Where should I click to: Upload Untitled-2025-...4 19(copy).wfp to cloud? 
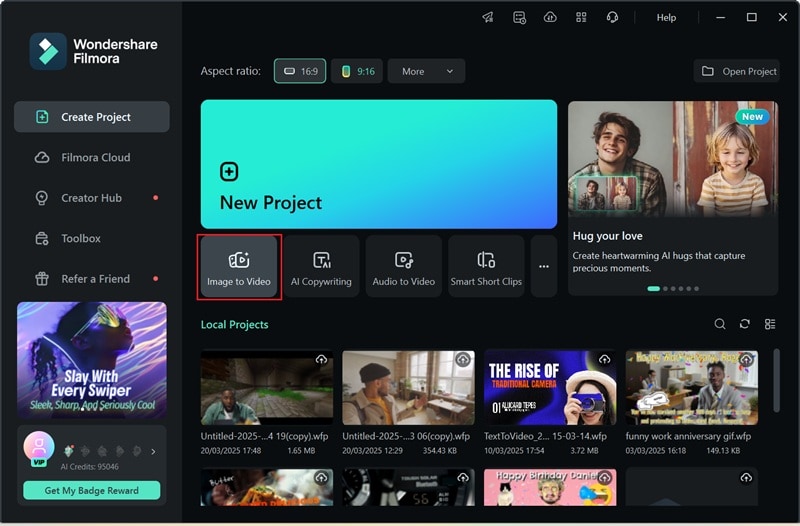[x=321, y=359]
